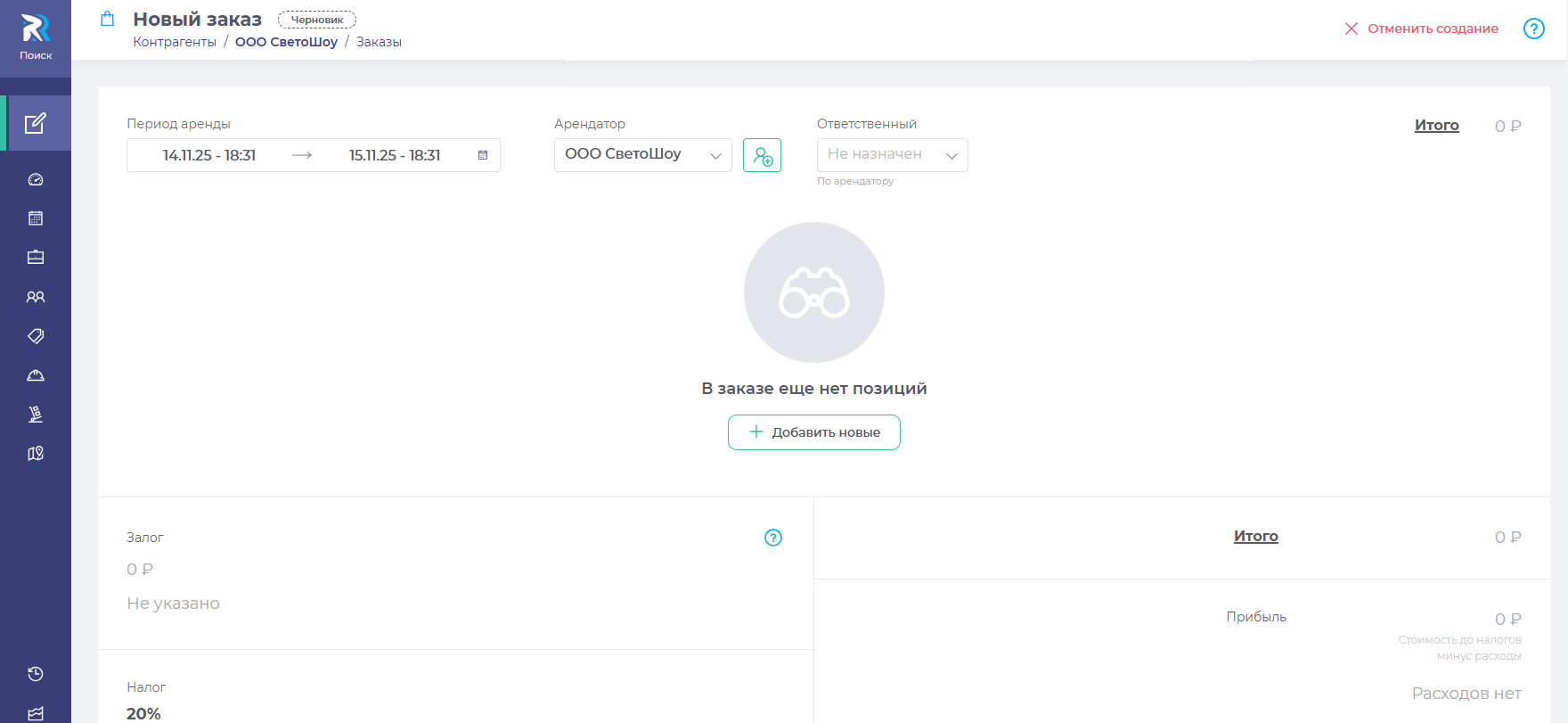Open the map pin icon in sidebar
Screen dimensions: 1568x723
[36, 454]
